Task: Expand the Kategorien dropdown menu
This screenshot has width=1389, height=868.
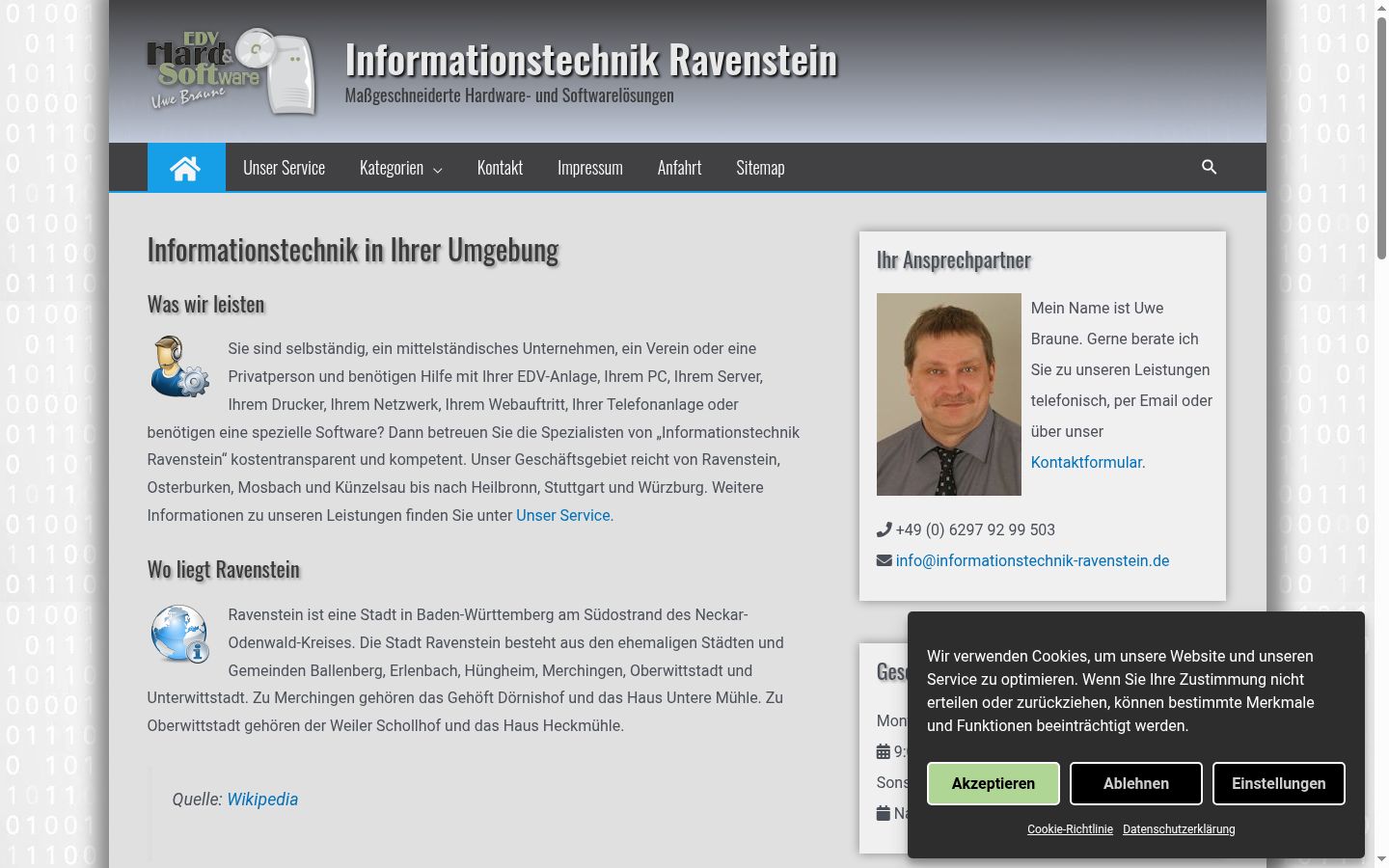Action: pyautogui.click(x=400, y=168)
